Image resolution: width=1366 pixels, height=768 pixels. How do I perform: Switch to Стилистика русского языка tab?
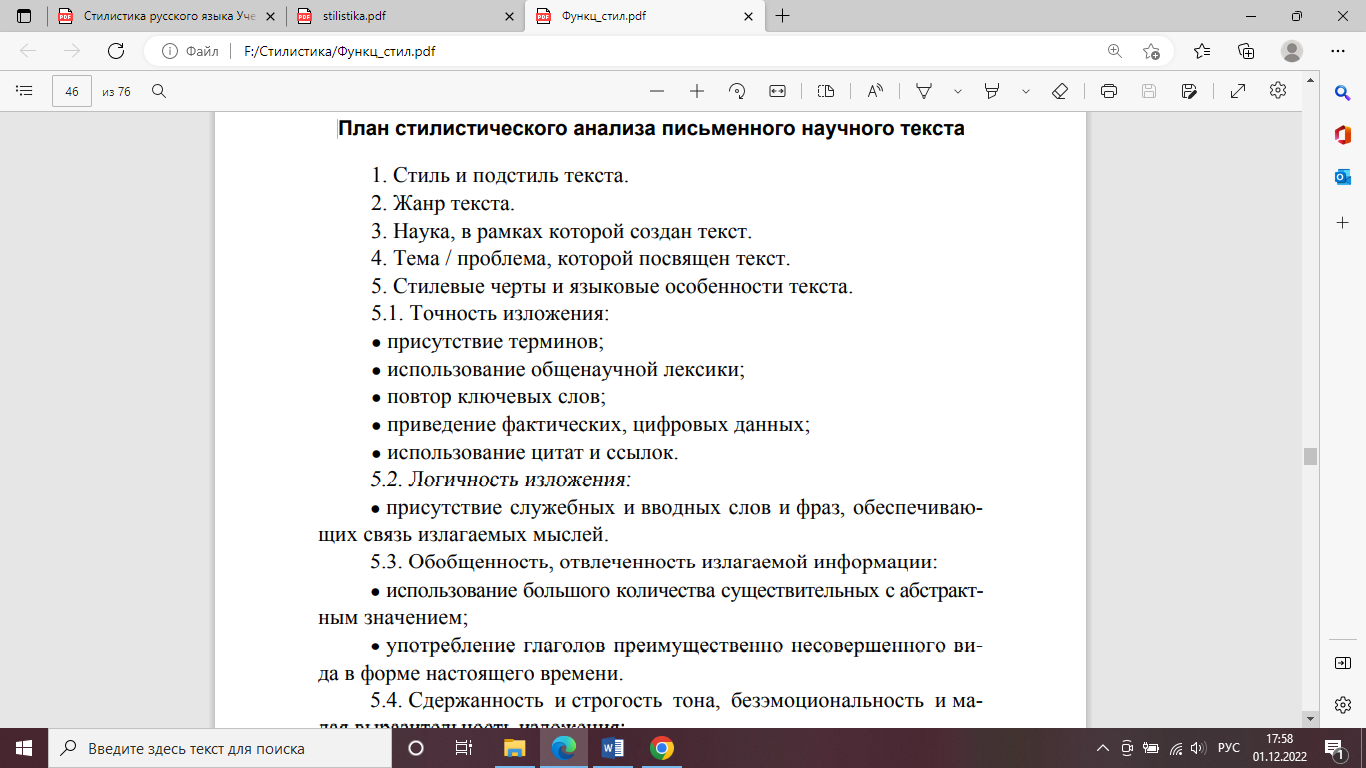coord(165,16)
